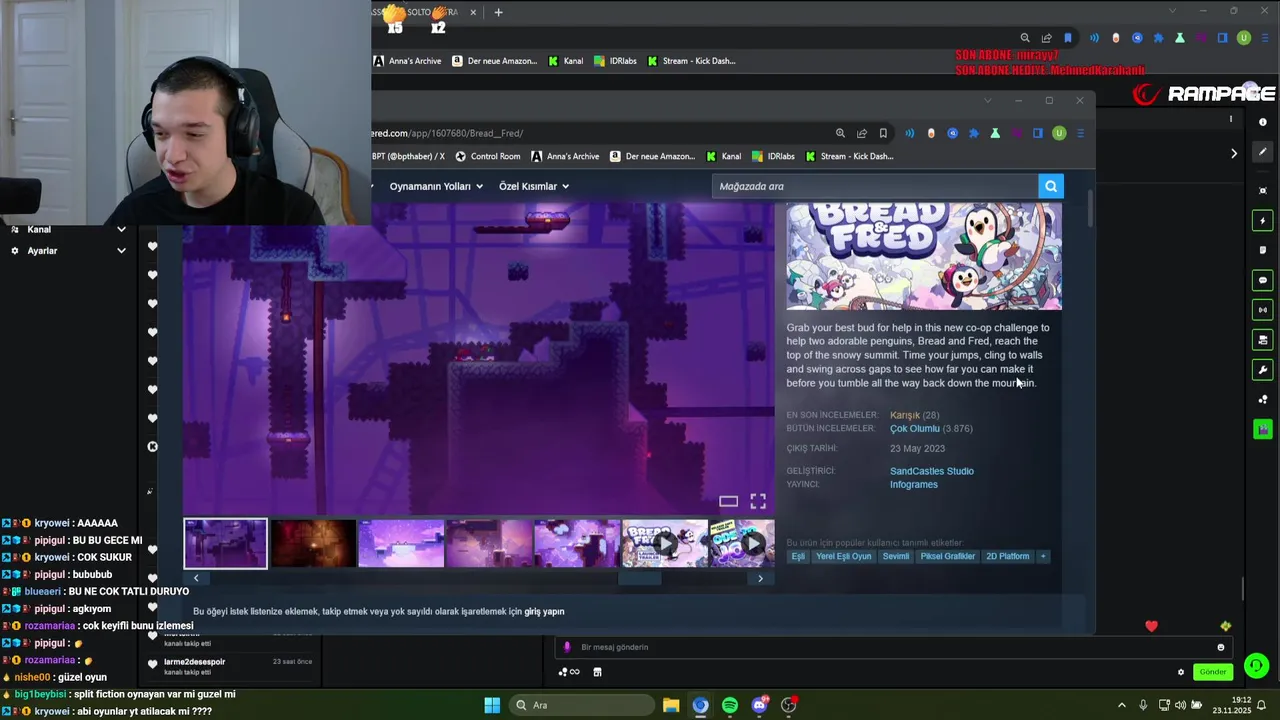Toggle fullscreen on the game media viewer
Image resolution: width=1280 pixels, height=720 pixels.
click(758, 501)
